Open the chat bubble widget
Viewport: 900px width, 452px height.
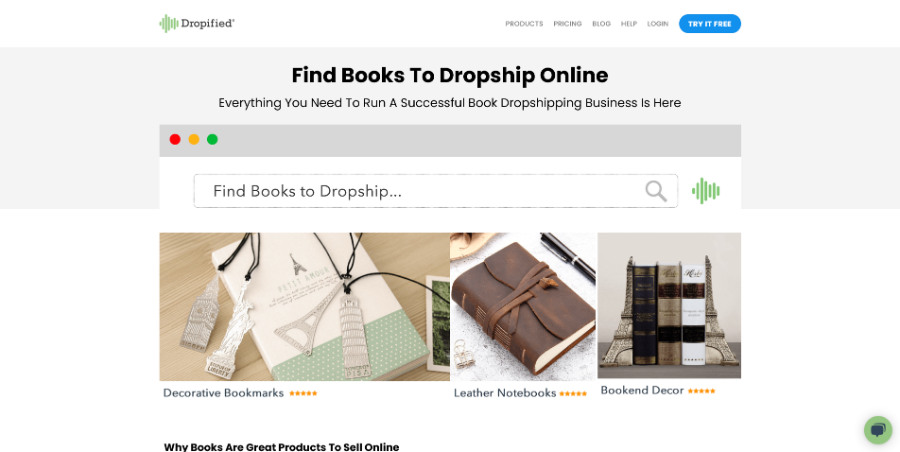[x=878, y=430]
